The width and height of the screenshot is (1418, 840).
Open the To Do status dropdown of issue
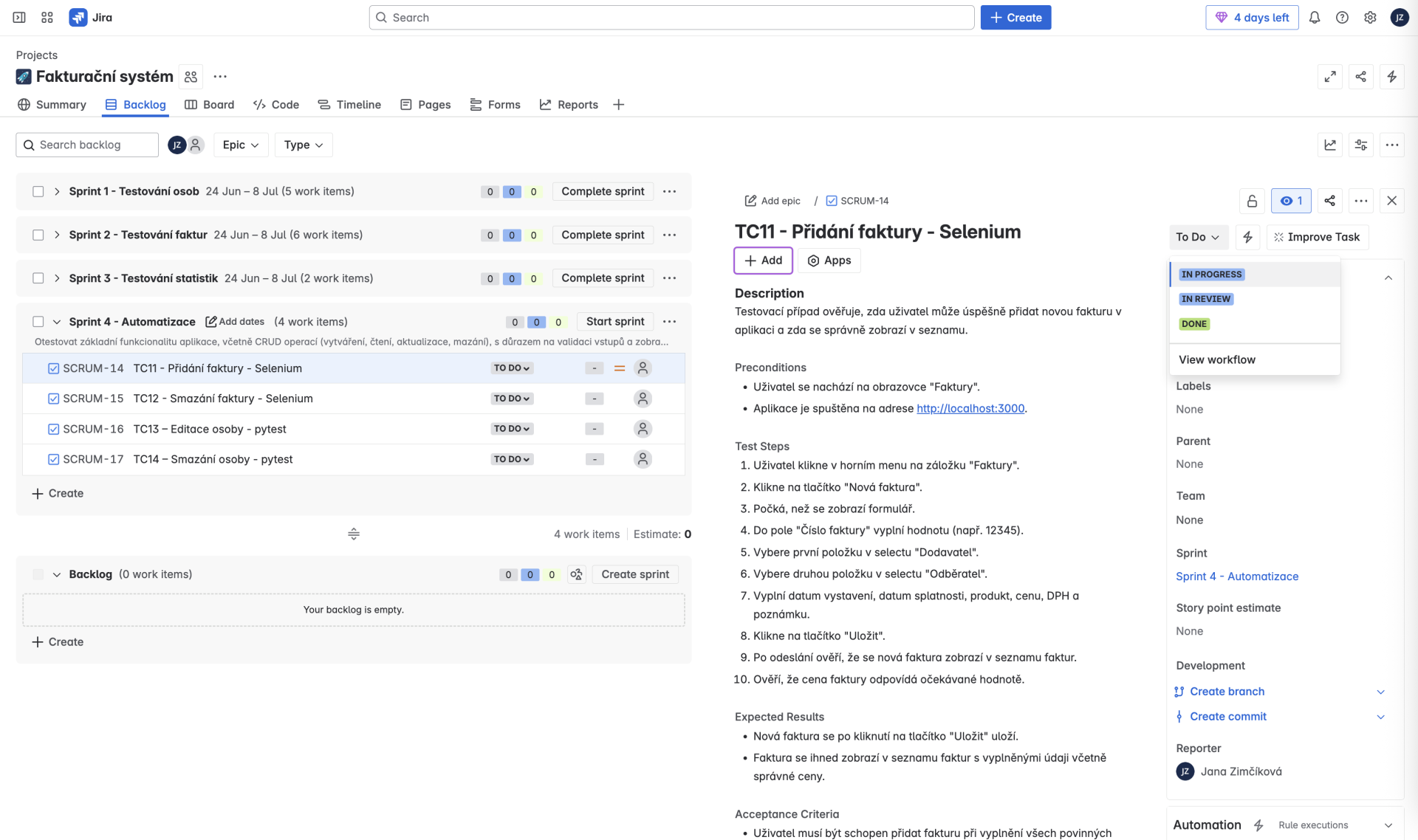pyautogui.click(x=1198, y=237)
